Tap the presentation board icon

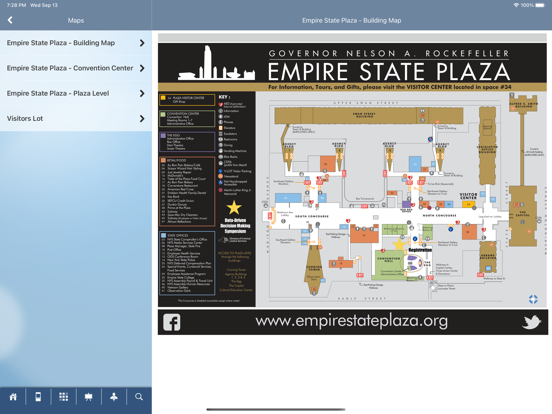pyautogui.click(x=88, y=397)
